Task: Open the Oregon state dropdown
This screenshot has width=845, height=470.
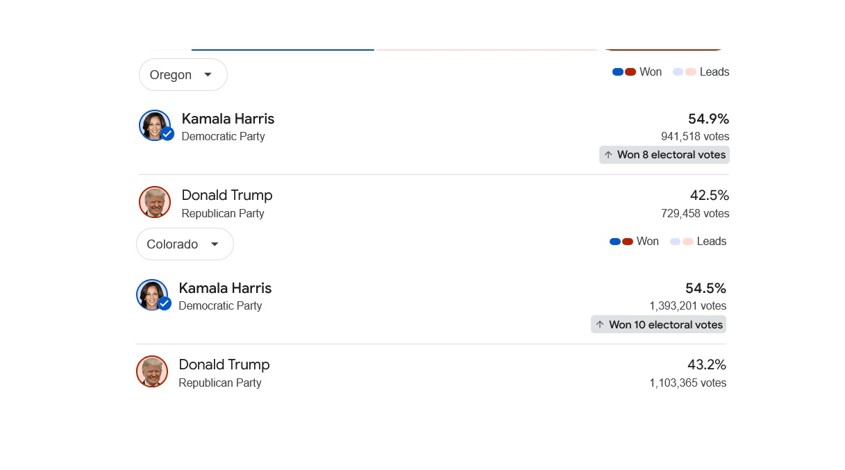Action: (x=183, y=74)
